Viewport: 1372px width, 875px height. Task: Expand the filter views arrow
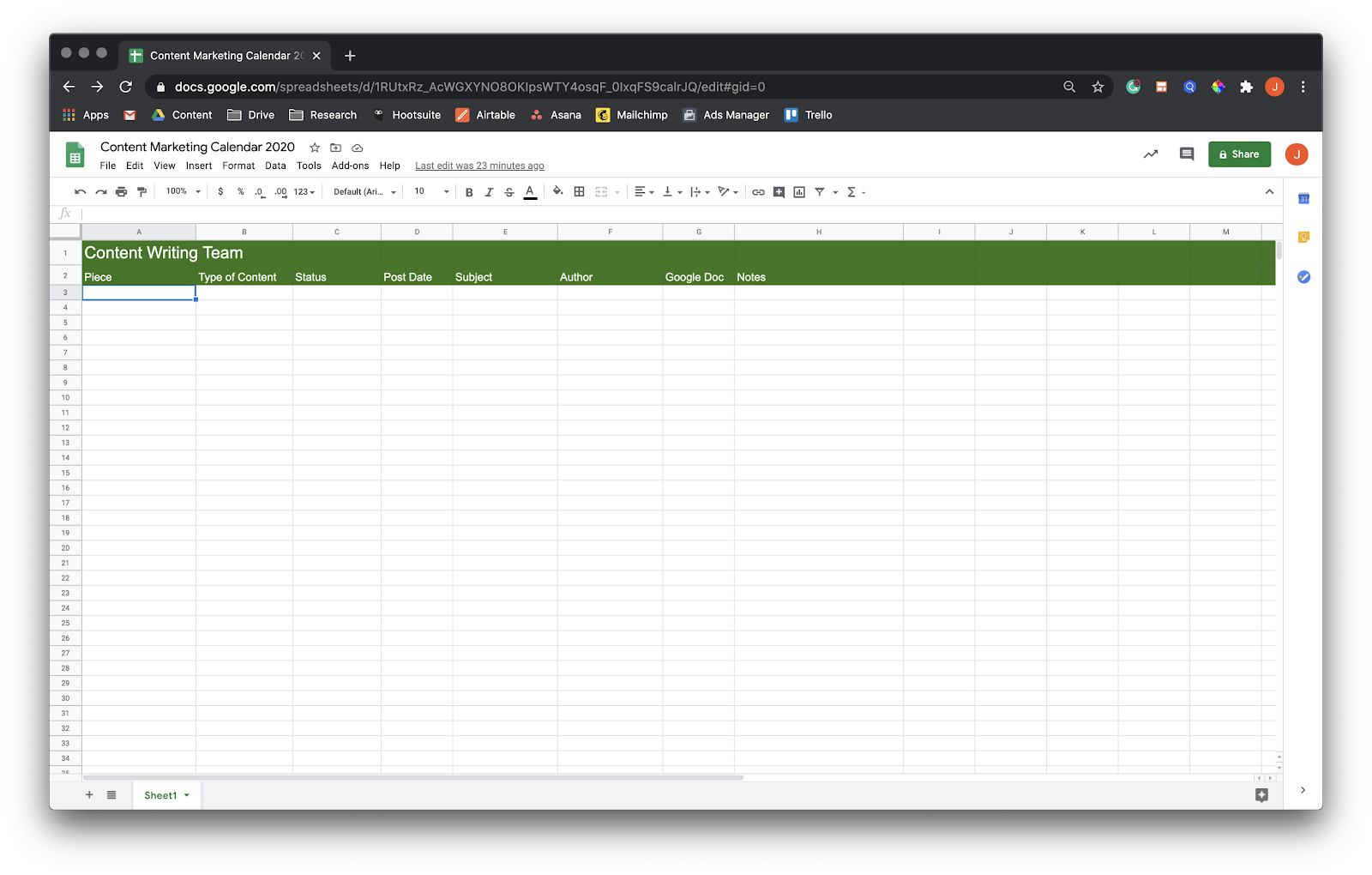click(835, 192)
